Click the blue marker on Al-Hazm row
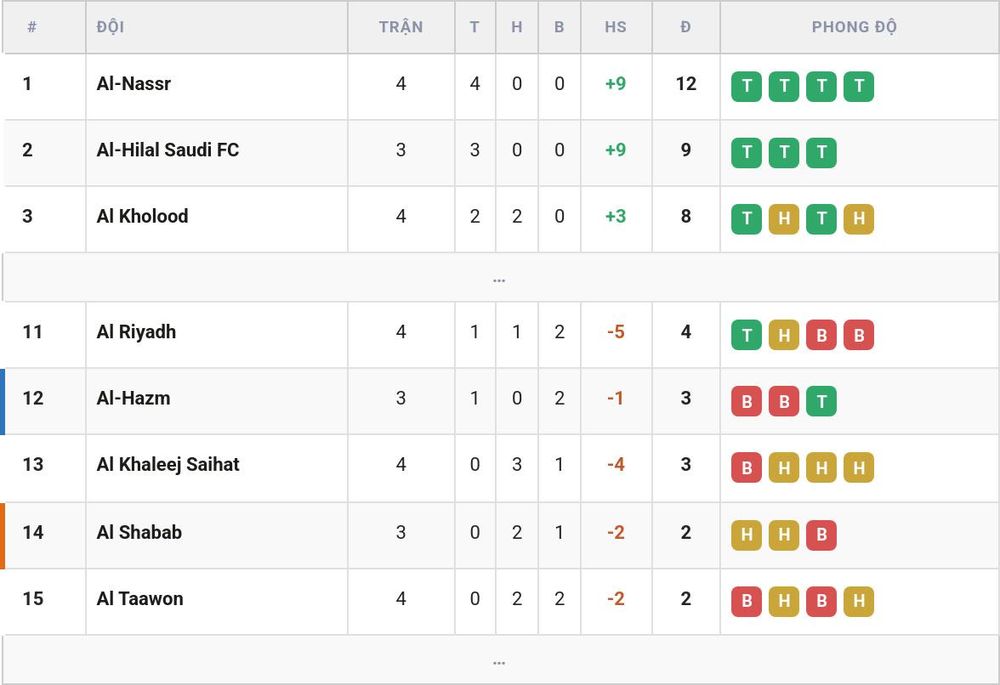This screenshot has width=1000, height=685. [3, 401]
